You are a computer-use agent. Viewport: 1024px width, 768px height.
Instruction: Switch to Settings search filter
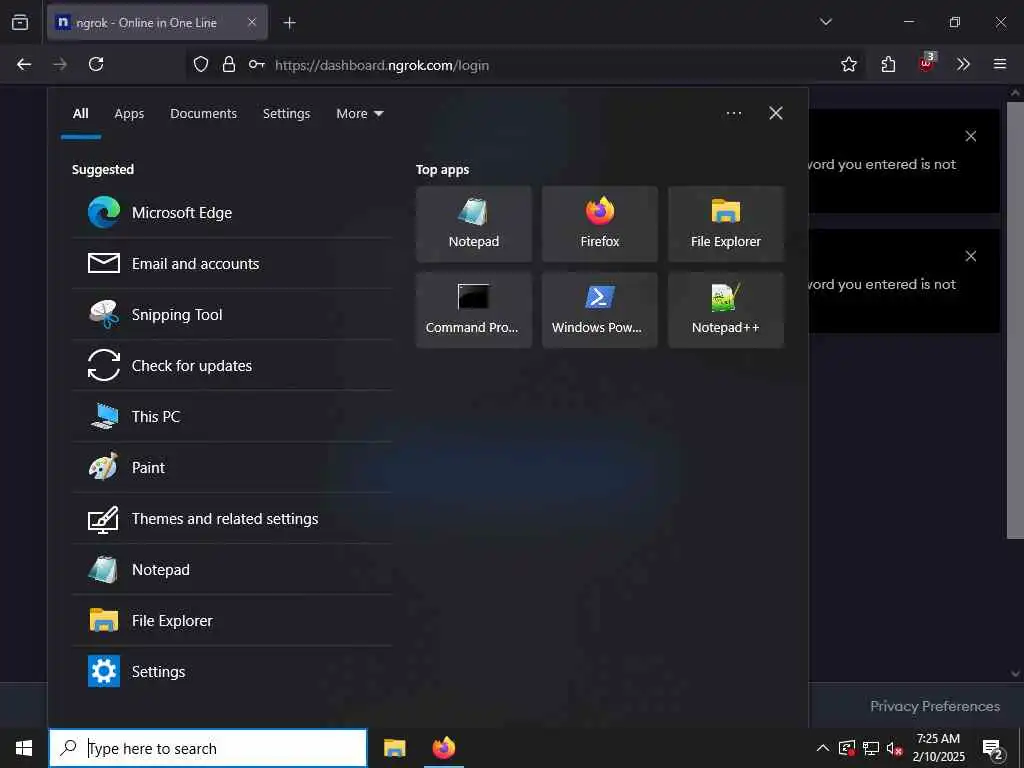(287, 114)
